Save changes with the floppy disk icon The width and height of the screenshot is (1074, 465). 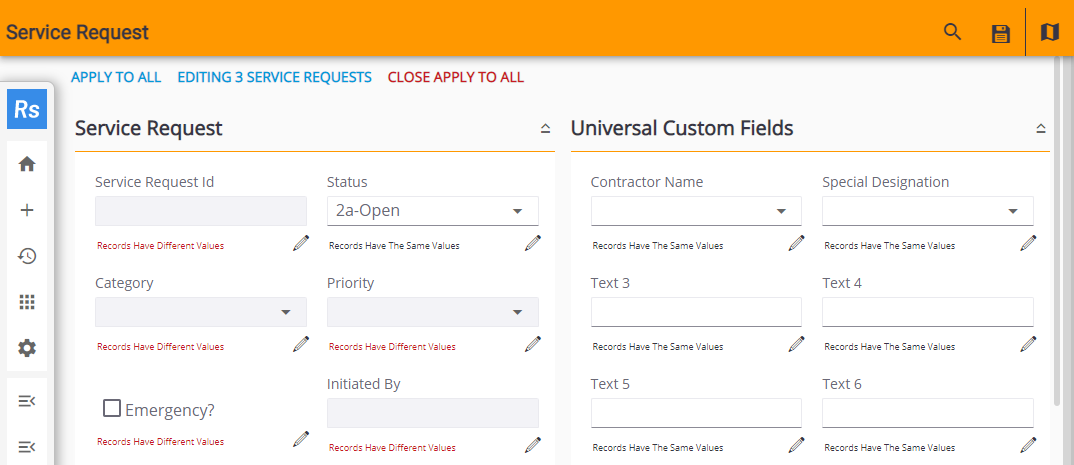click(1001, 33)
